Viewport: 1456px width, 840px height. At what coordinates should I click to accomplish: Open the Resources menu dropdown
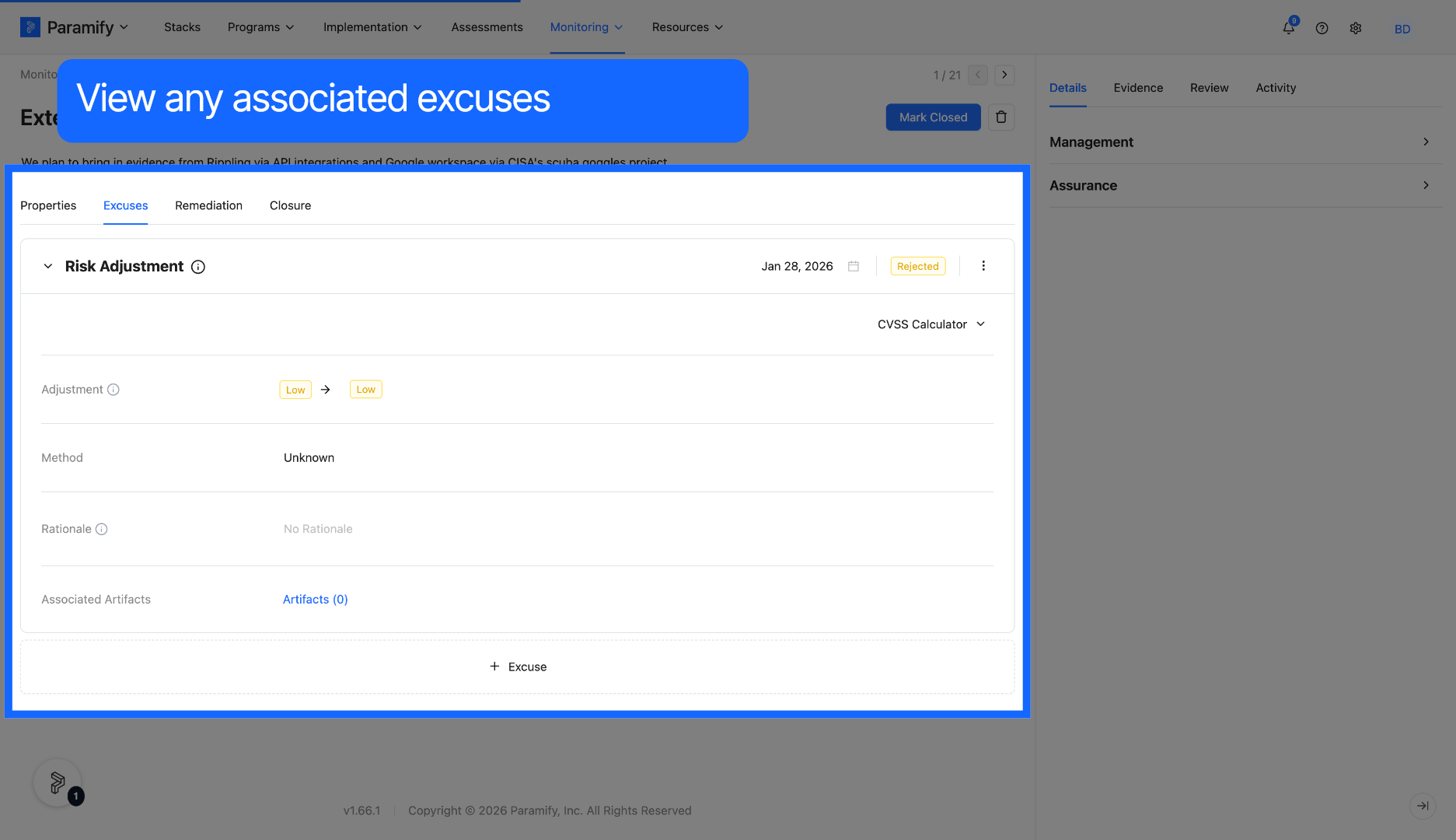click(x=687, y=27)
